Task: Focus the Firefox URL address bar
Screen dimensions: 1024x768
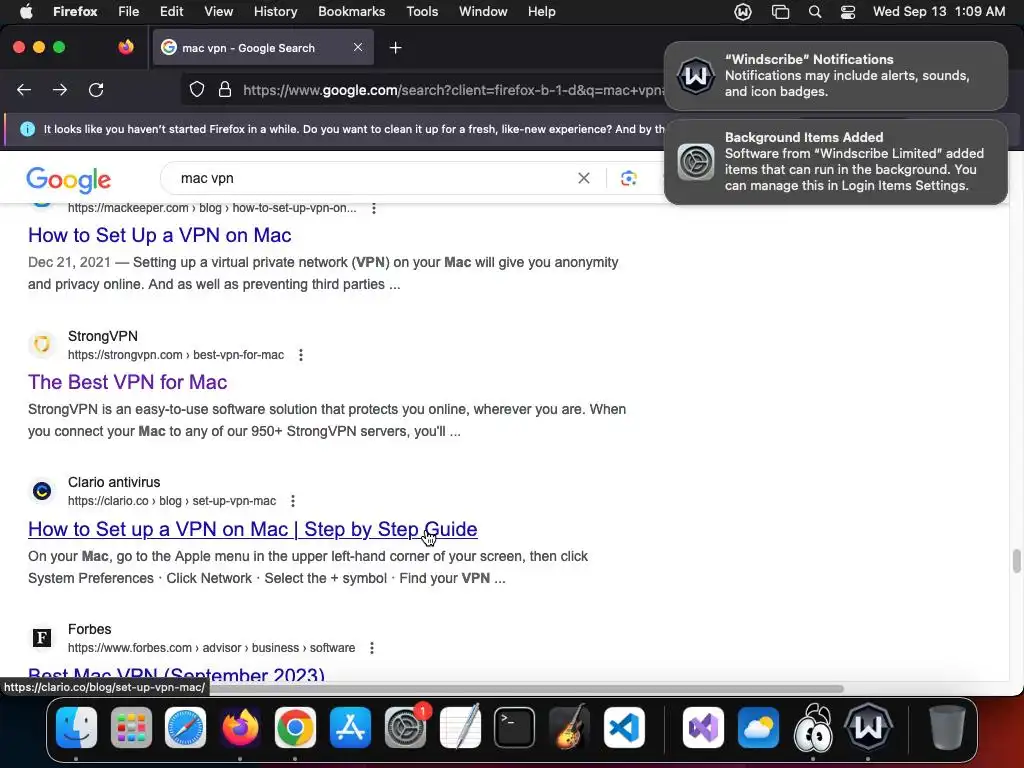Action: click(451, 89)
